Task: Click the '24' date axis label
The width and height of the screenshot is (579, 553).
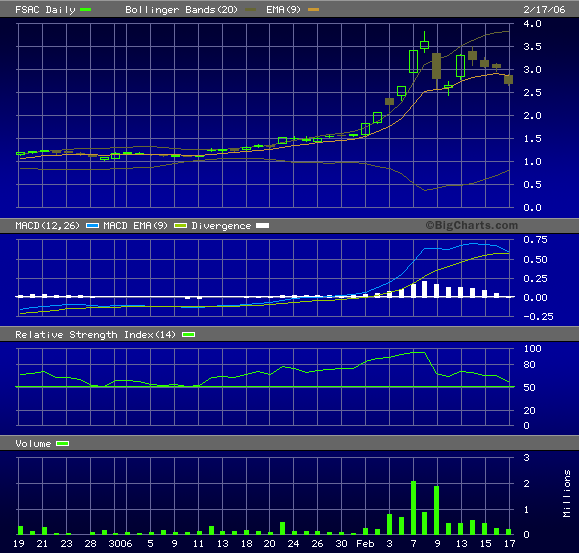Action: 293,544
